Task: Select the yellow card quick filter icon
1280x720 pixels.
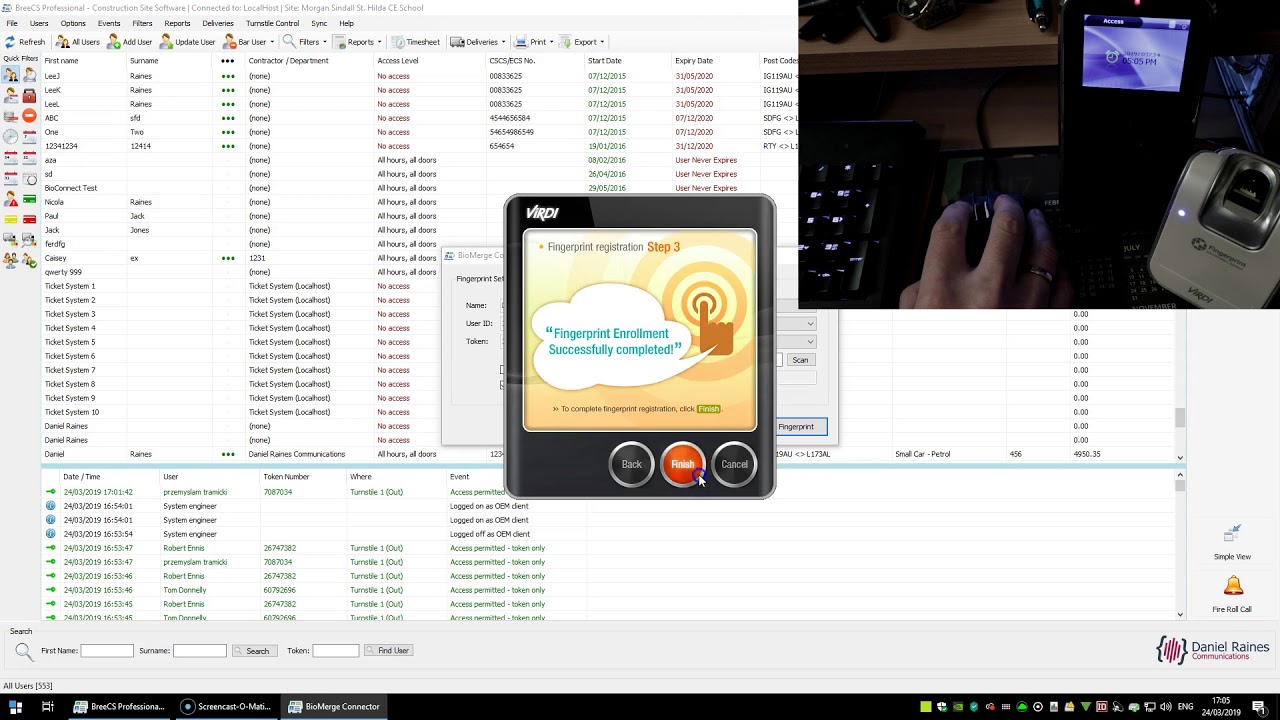Action: coord(11,219)
